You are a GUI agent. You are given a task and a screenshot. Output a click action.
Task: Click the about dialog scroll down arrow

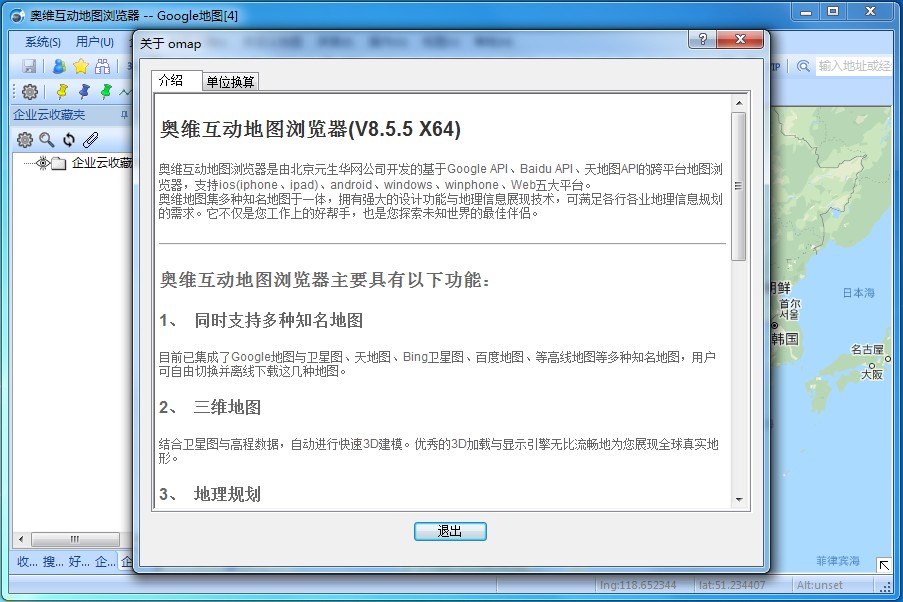739,500
